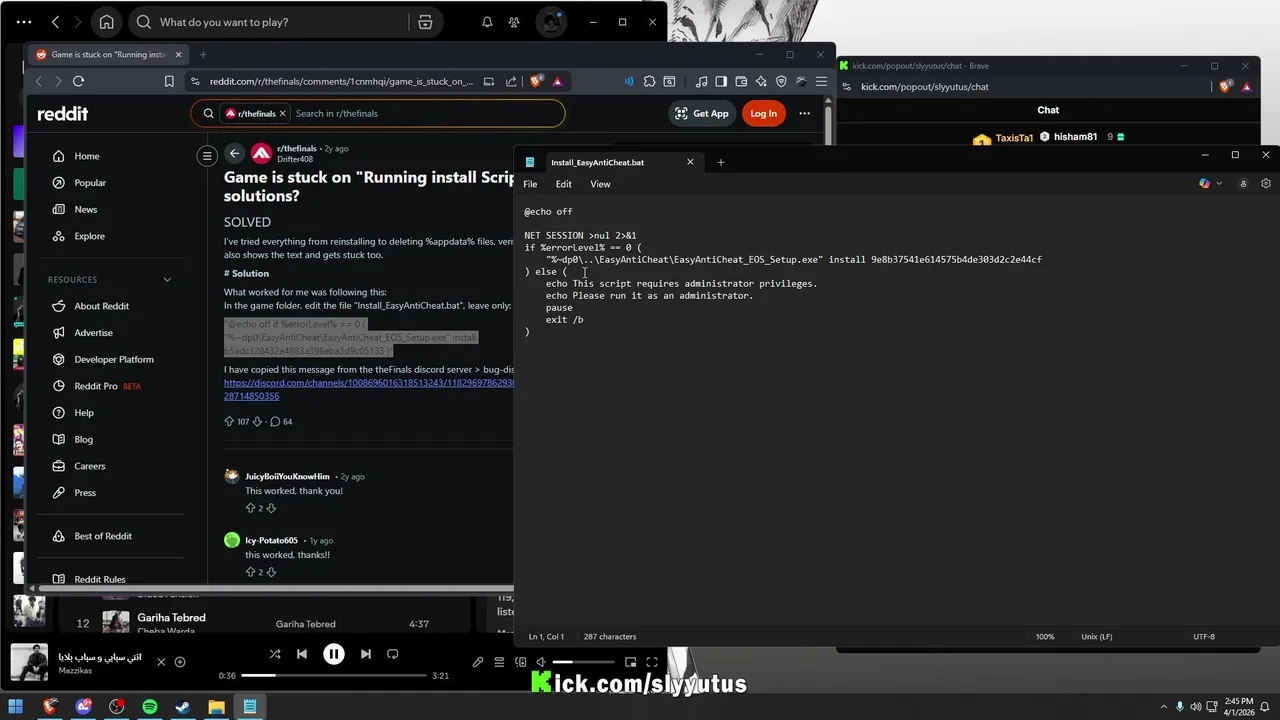The width and height of the screenshot is (1280, 720).
Task: Open the View menu in Notepad
Action: tap(600, 184)
